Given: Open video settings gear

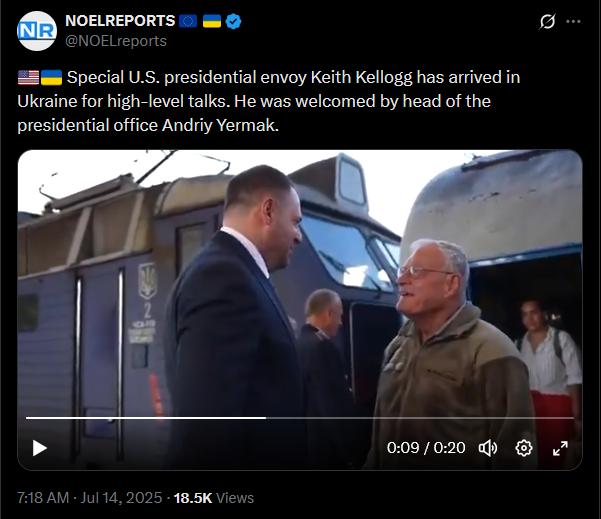Looking at the screenshot, I should 524,448.
